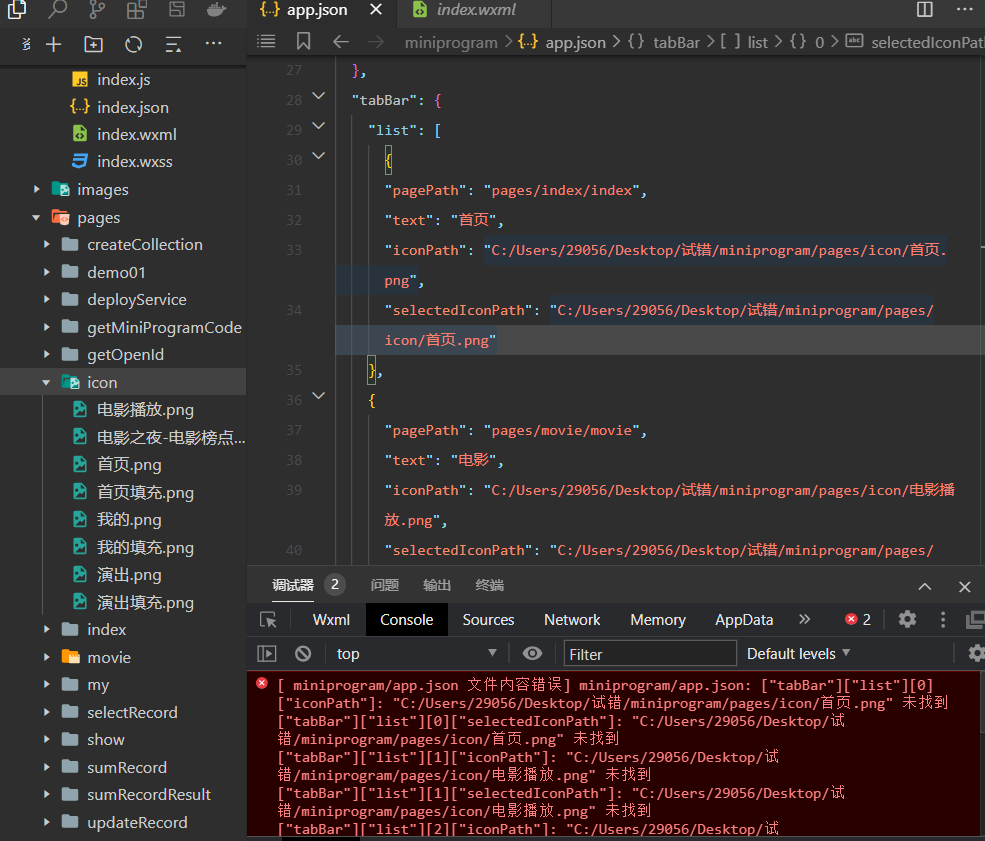
Task: Navigate forward with right arrow
Action: coord(376,41)
